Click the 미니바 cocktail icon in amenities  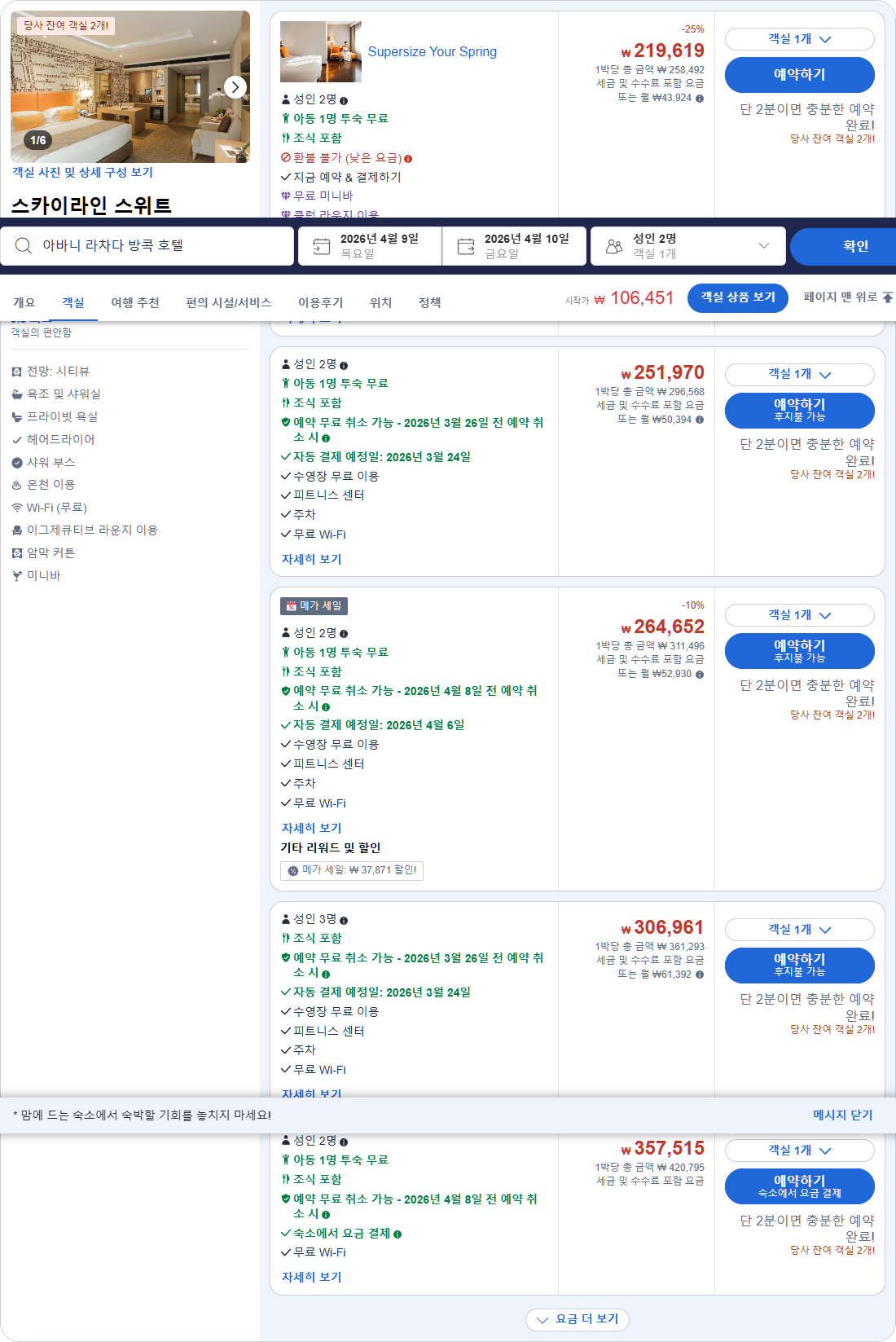[x=17, y=576]
